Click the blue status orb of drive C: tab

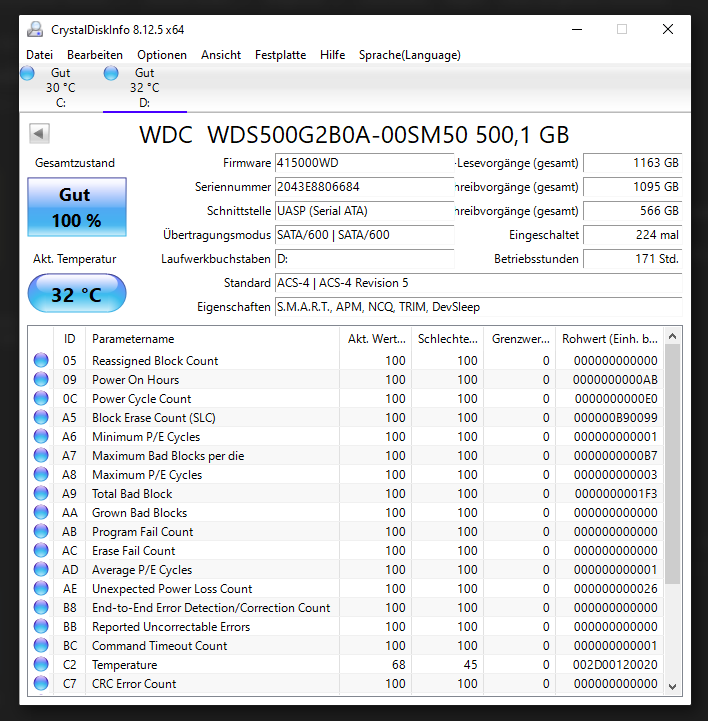27,73
